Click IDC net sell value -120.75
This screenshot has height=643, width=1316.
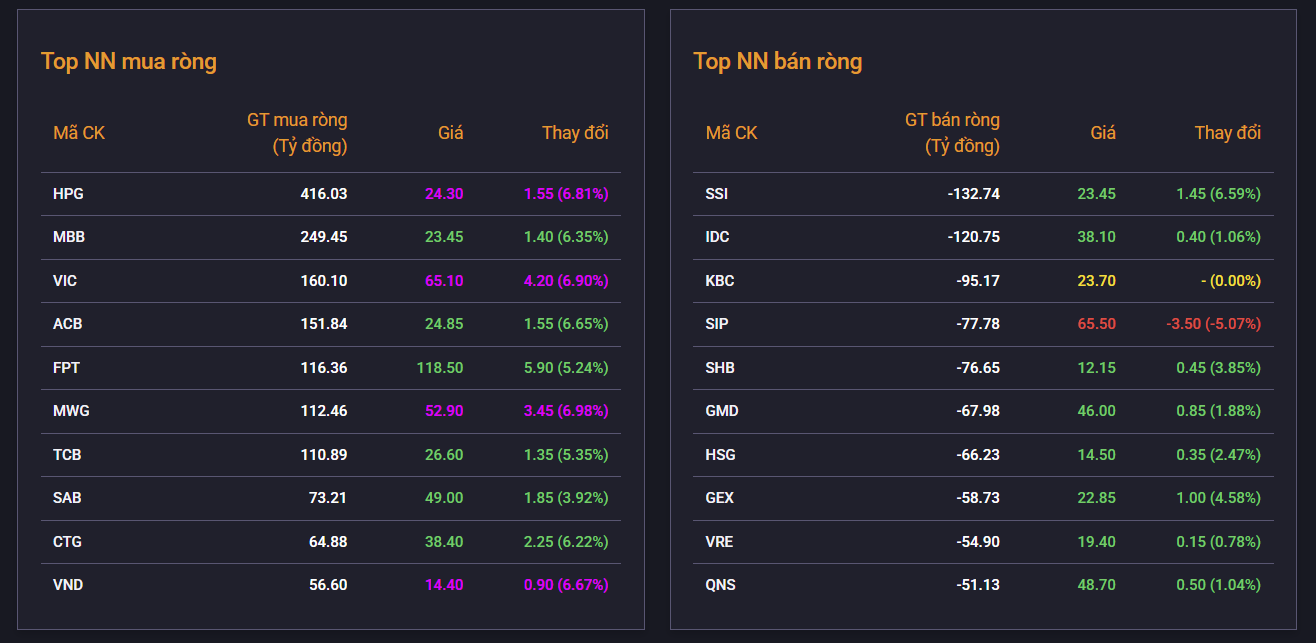pyautogui.click(x=973, y=237)
